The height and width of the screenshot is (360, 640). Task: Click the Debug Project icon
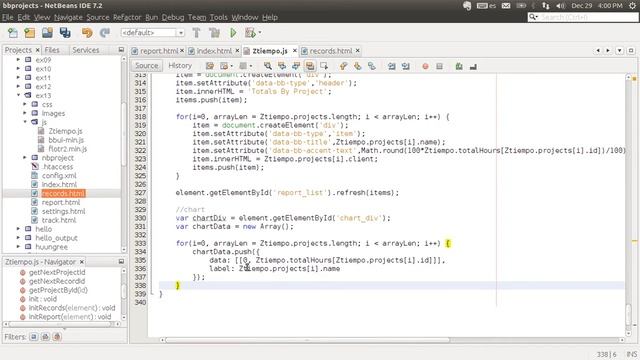250,33
